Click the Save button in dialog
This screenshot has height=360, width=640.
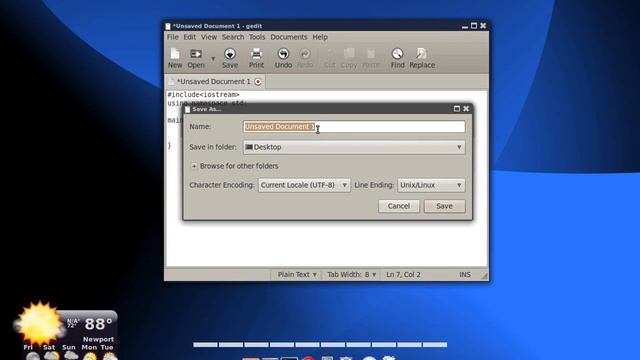tap(444, 206)
